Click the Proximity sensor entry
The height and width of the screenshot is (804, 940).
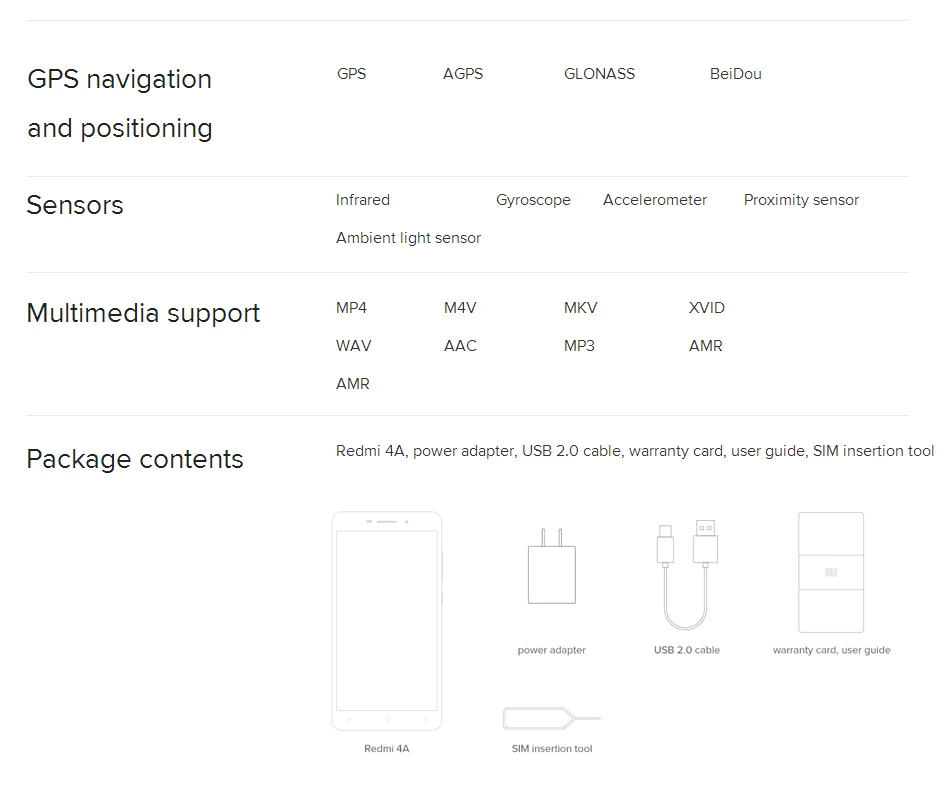802,200
